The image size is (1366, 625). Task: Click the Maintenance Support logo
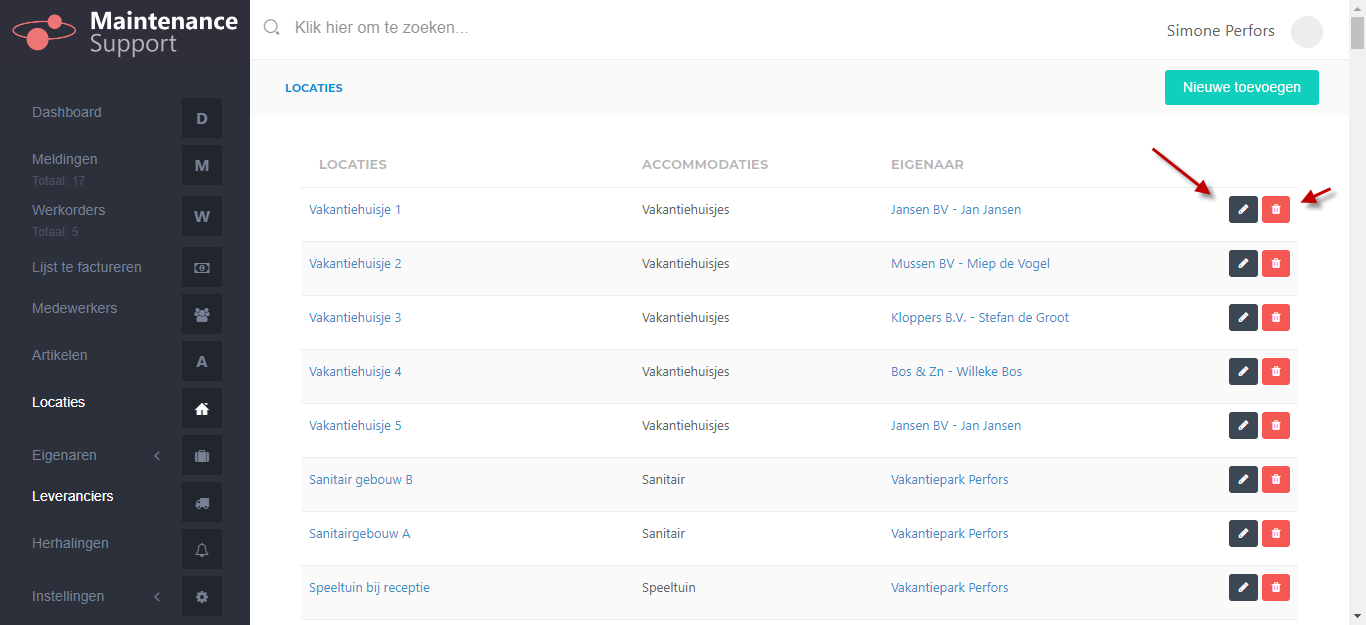tap(125, 32)
